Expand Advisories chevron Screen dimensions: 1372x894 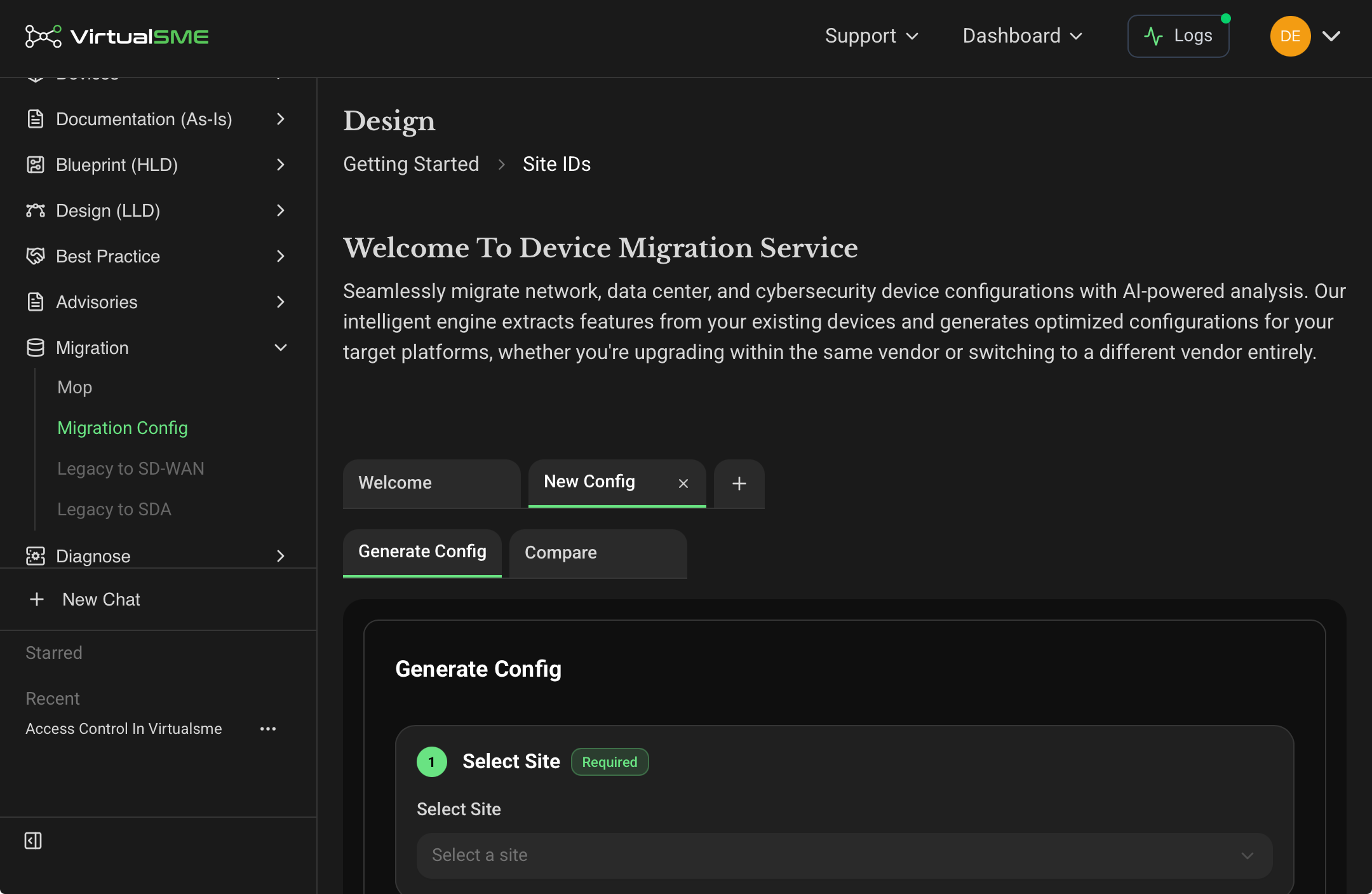(x=281, y=302)
